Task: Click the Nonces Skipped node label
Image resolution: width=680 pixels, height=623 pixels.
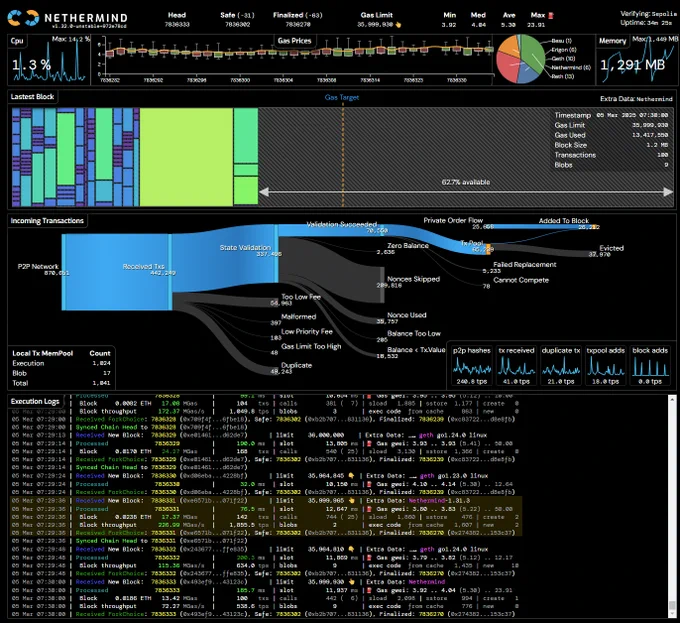Action: pos(413,279)
